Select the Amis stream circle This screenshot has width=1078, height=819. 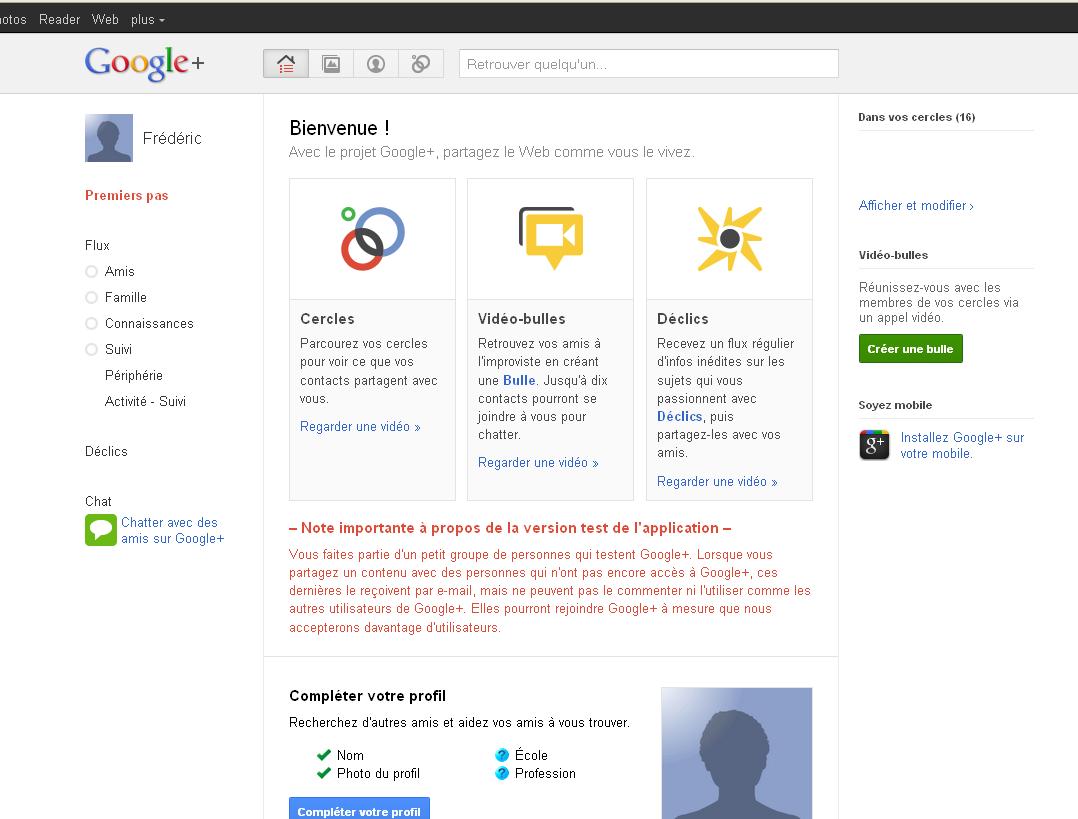click(91, 272)
